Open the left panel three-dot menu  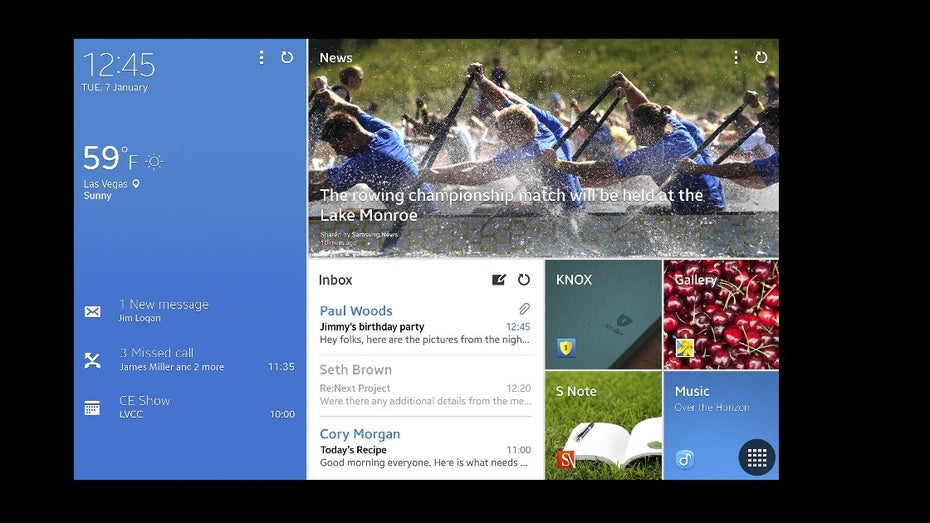point(261,58)
